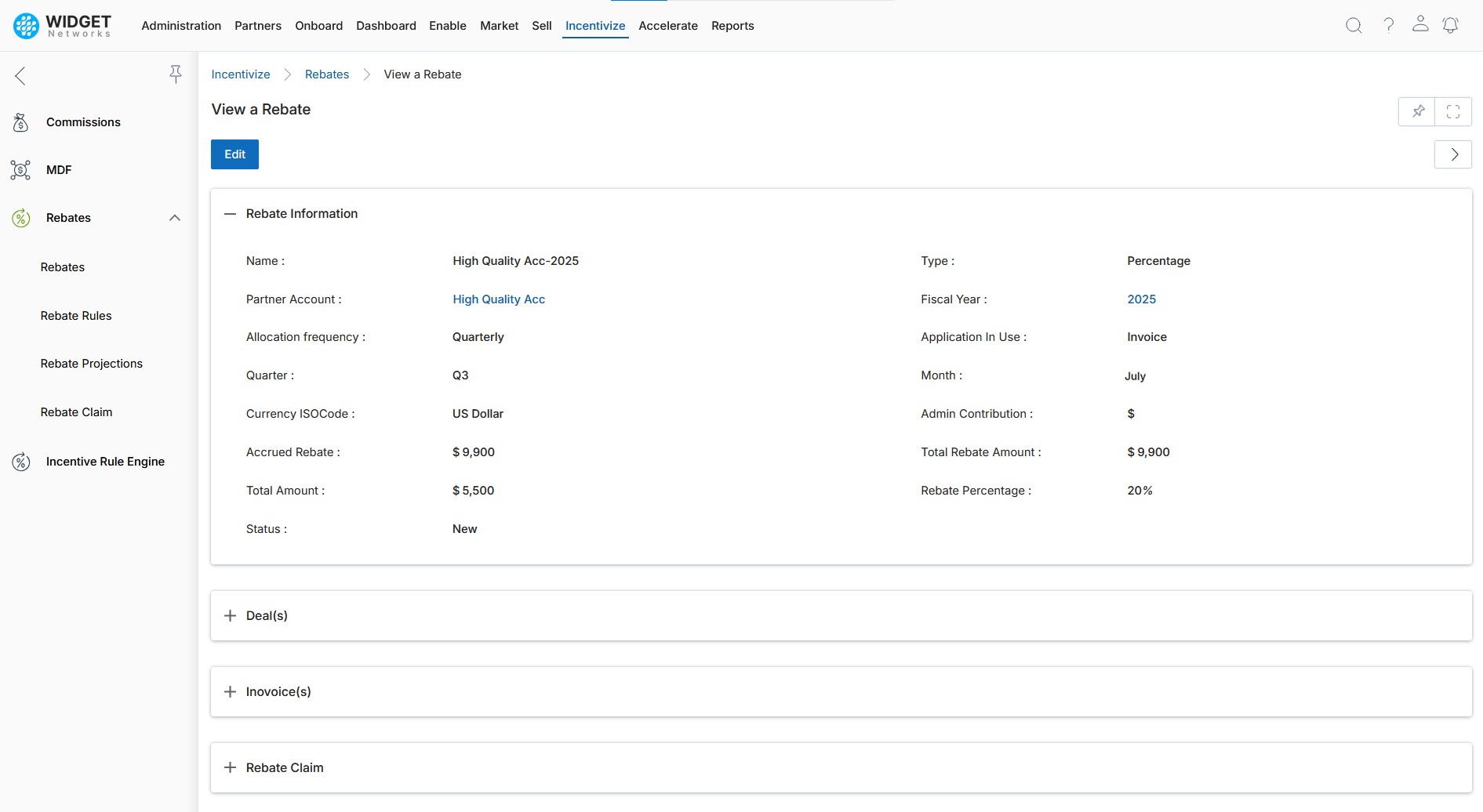Screen dimensions: 1483x812
Task: Click the Widget Networks logo
Action: tap(63, 26)
